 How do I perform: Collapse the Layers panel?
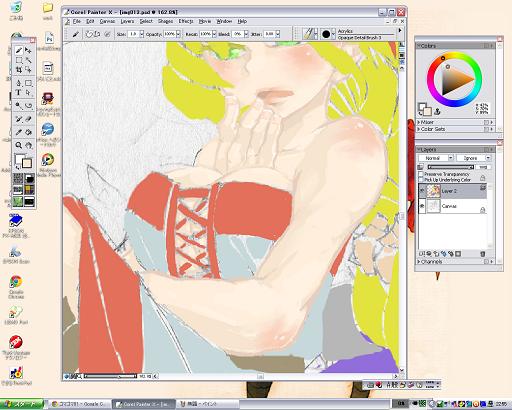point(419,150)
